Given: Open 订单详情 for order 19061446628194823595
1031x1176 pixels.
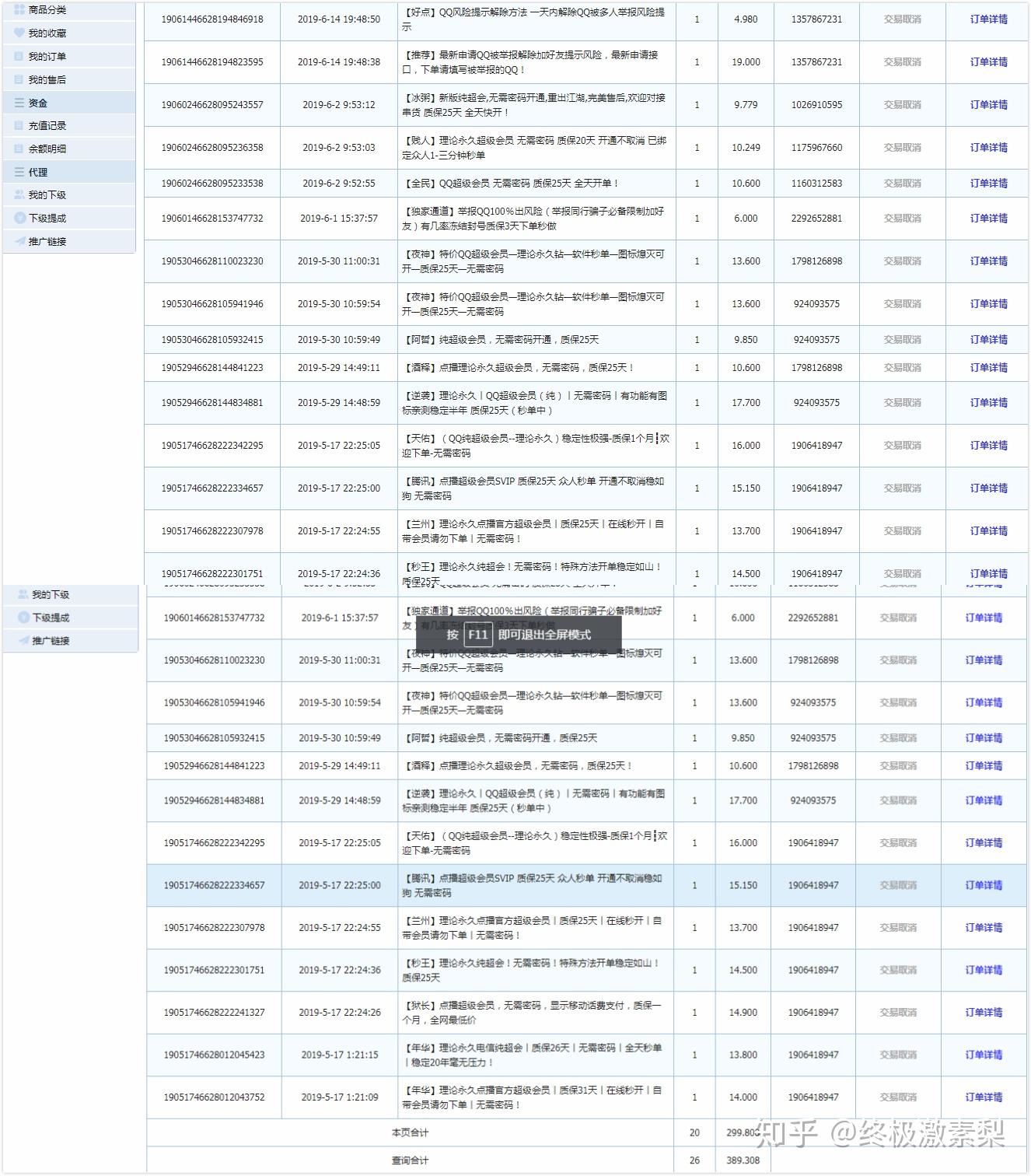Looking at the screenshot, I should click(988, 62).
